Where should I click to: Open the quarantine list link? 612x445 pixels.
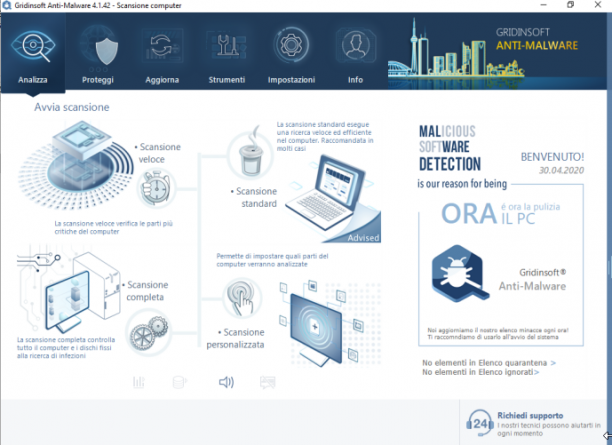click(x=489, y=363)
